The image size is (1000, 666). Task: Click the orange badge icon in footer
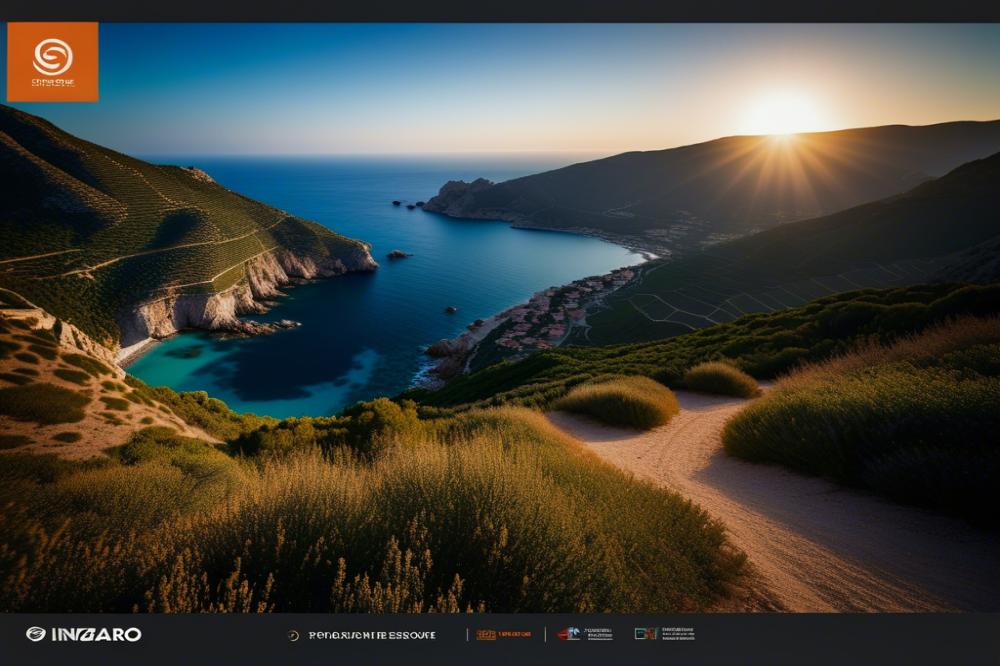[486, 634]
